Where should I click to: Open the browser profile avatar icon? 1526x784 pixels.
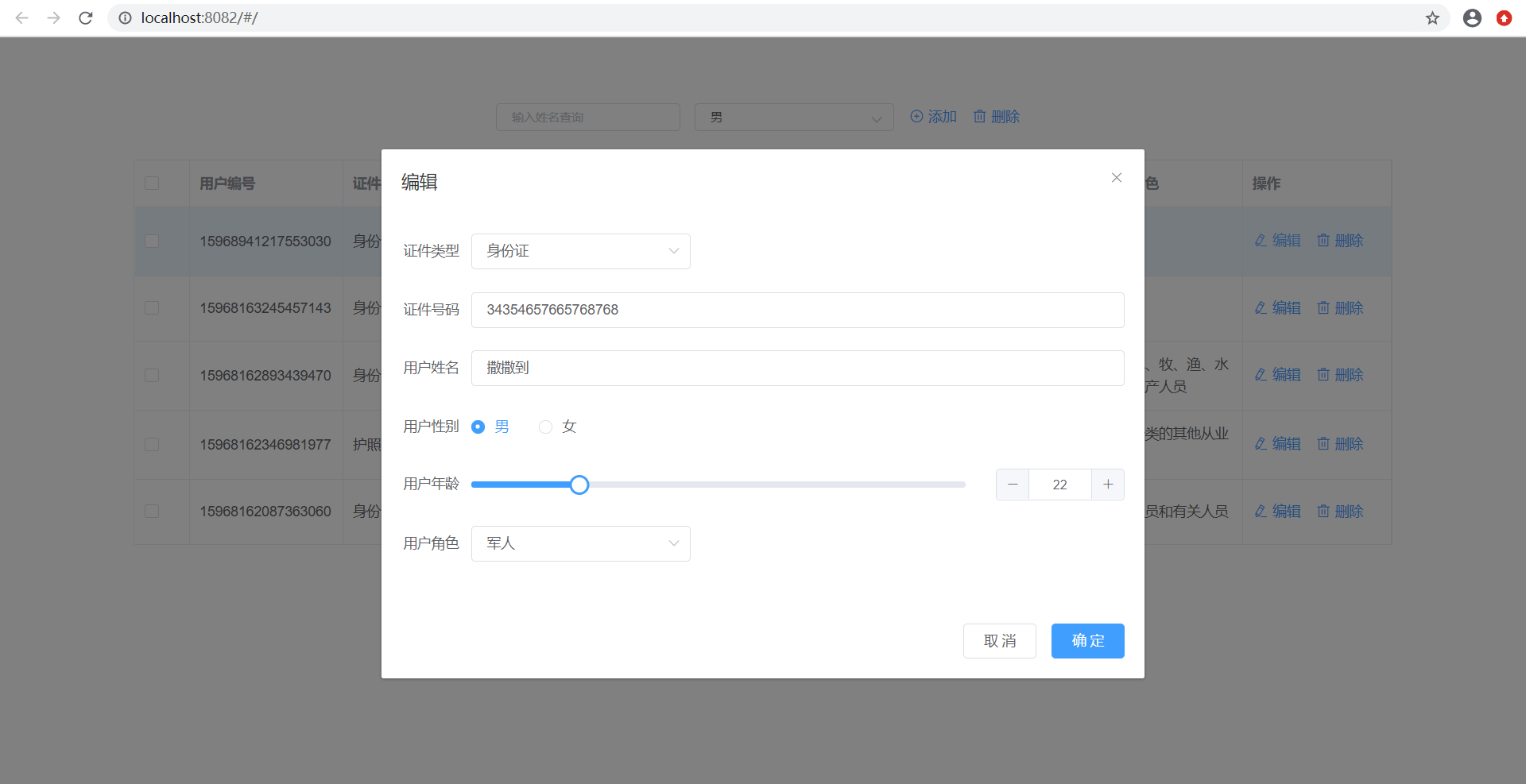point(1472,17)
